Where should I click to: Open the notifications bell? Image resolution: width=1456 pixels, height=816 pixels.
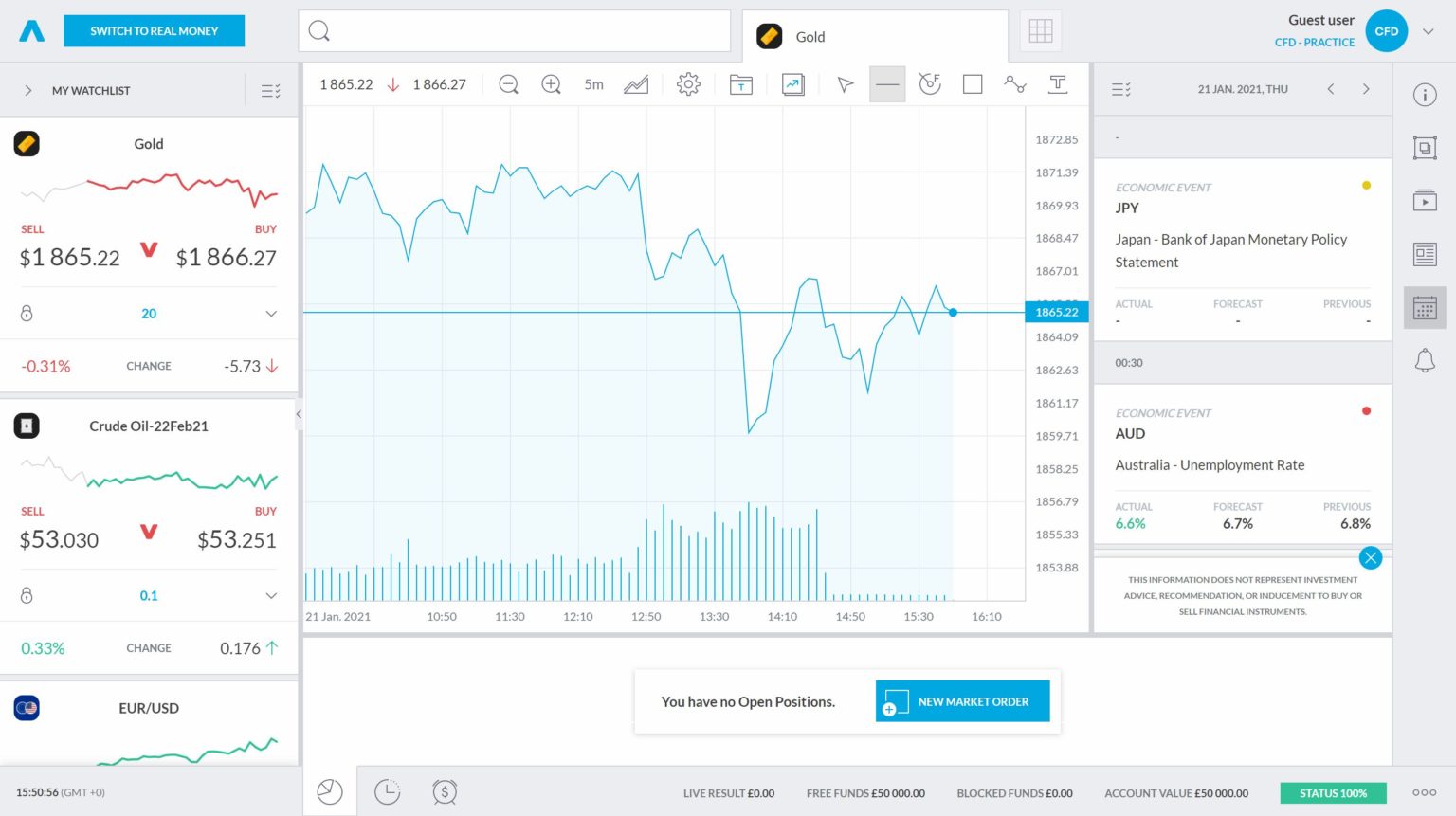click(x=1424, y=360)
